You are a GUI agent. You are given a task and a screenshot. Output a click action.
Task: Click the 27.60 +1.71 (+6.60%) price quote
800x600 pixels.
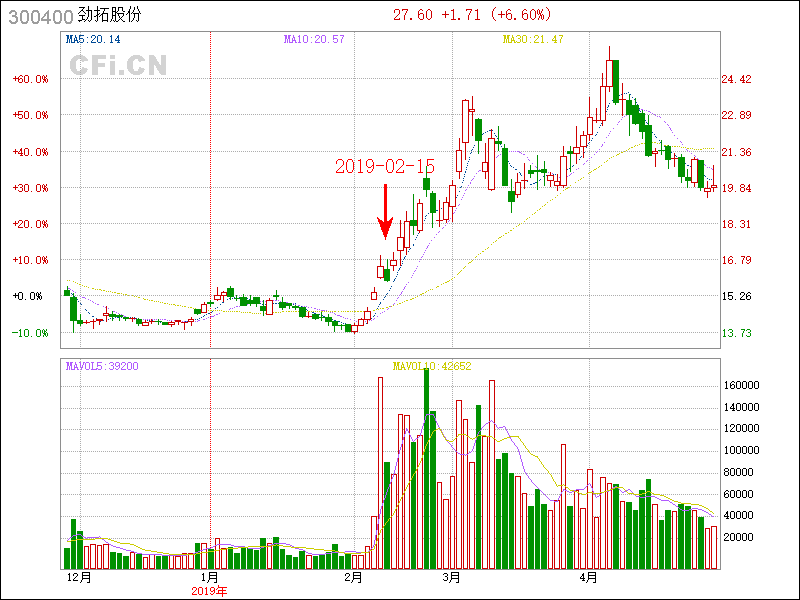[472, 14]
